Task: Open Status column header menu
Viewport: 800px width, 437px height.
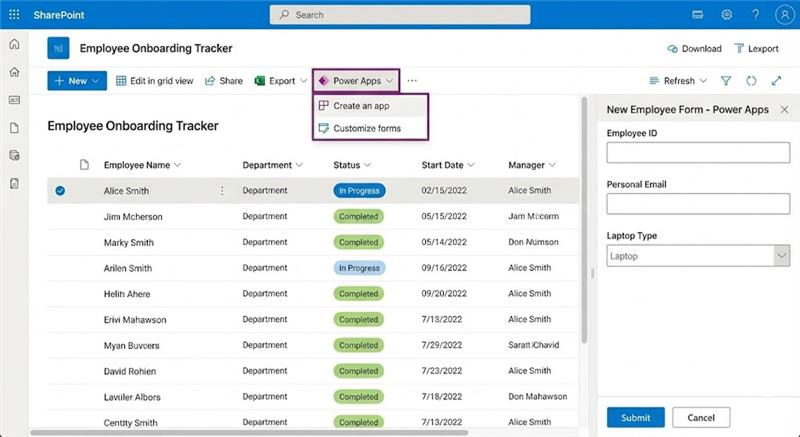Action: pos(352,165)
